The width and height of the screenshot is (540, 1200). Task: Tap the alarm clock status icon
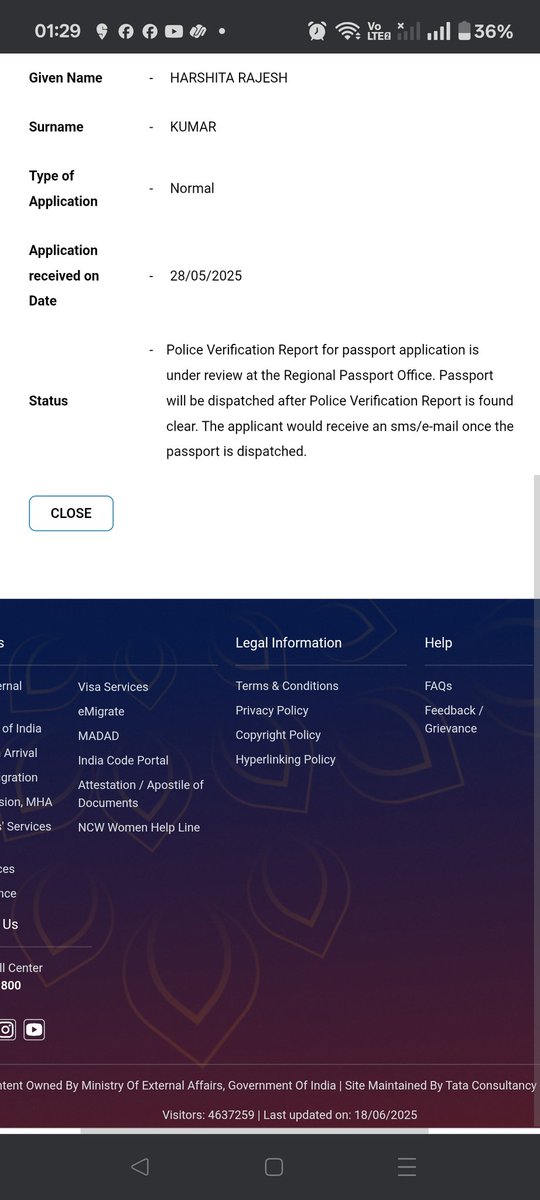tap(317, 31)
